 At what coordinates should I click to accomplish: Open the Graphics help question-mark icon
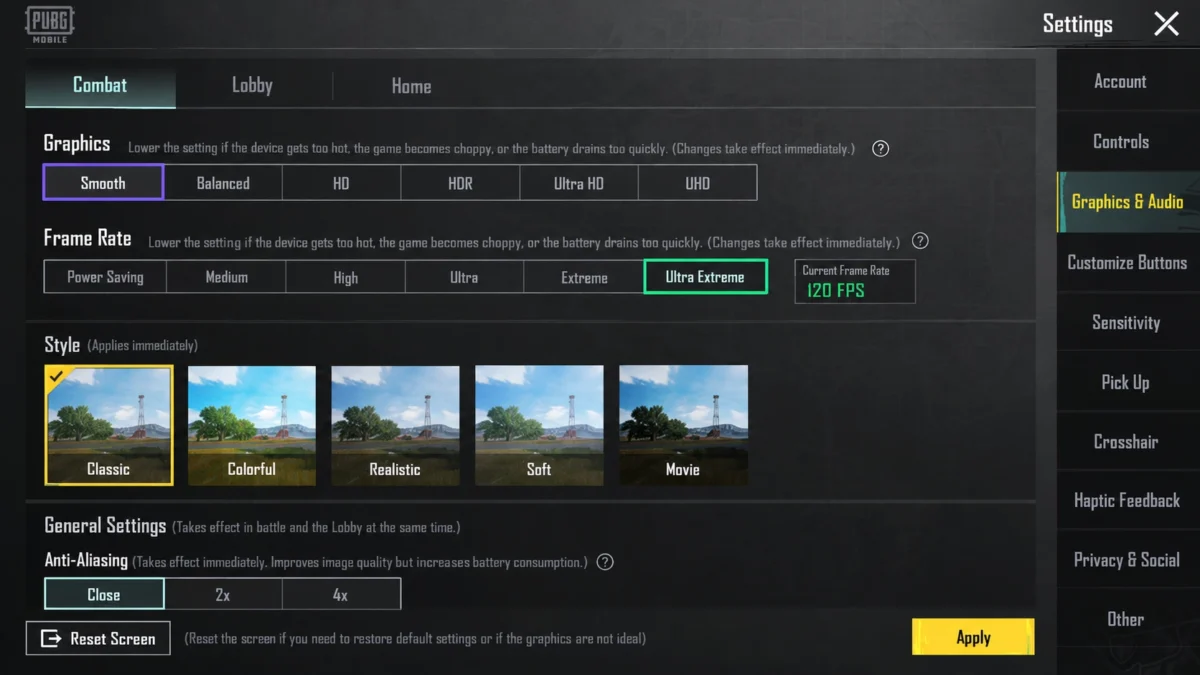pyautogui.click(x=880, y=149)
